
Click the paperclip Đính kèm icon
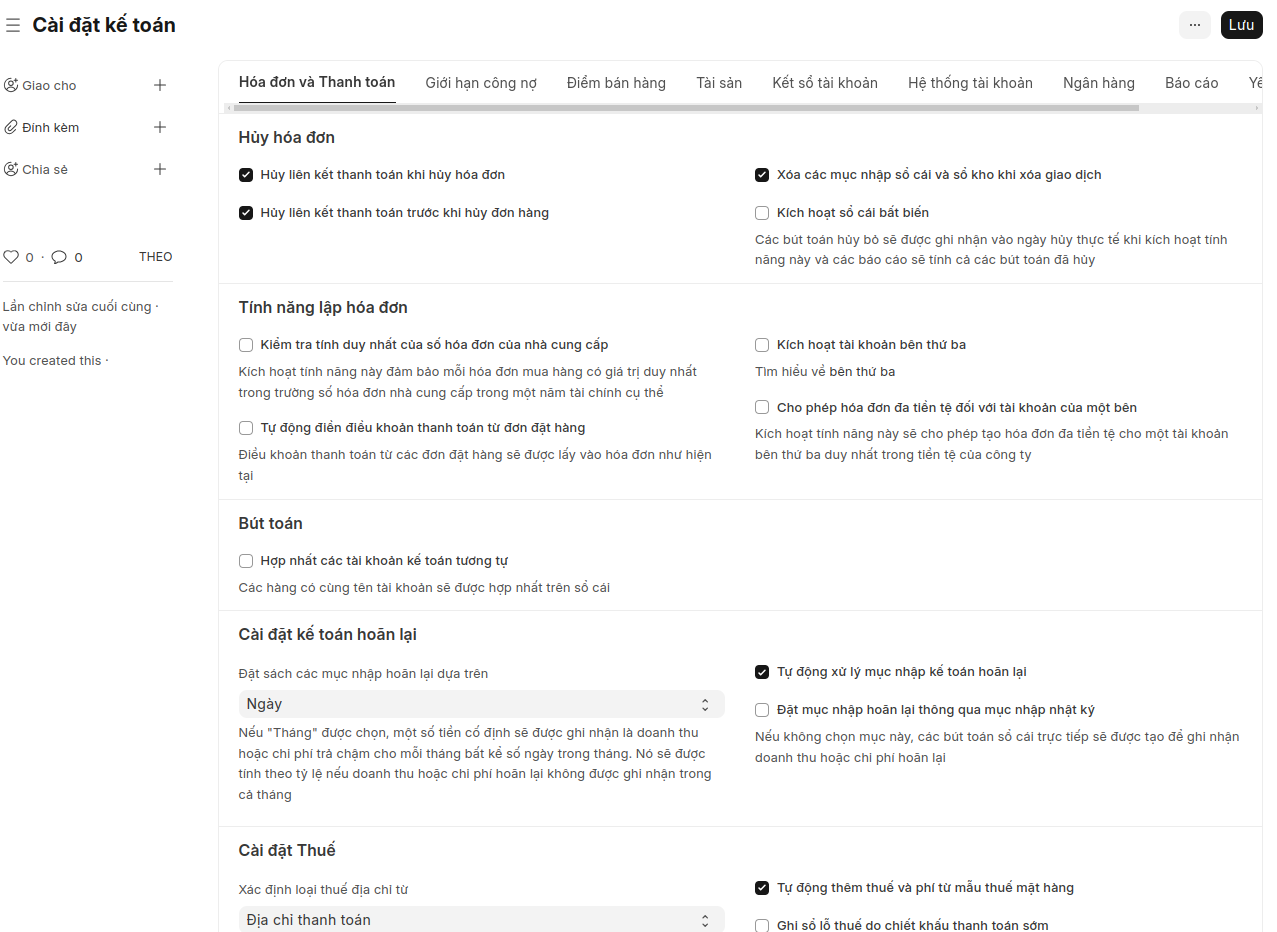[11, 127]
